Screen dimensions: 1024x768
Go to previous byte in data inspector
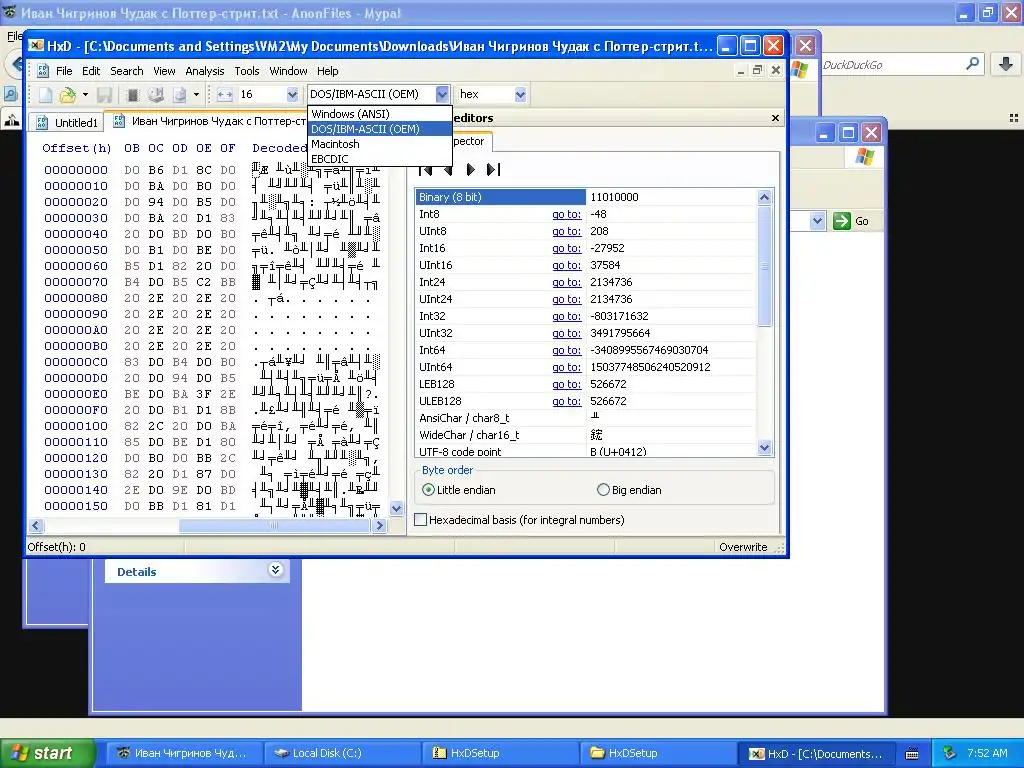[448, 170]
